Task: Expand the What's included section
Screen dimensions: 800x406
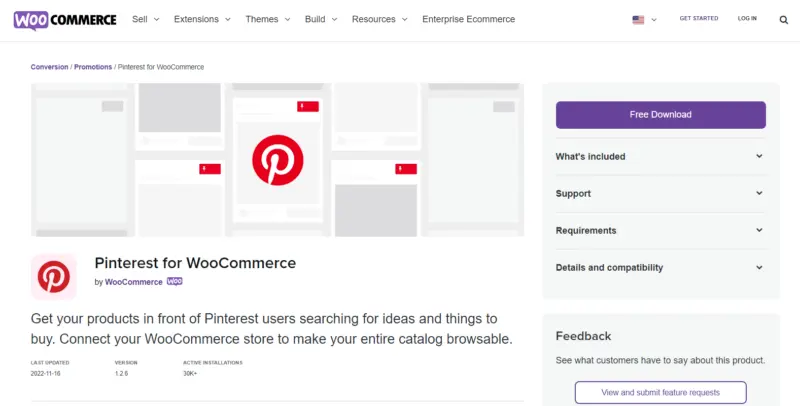Action: point(660,156)
